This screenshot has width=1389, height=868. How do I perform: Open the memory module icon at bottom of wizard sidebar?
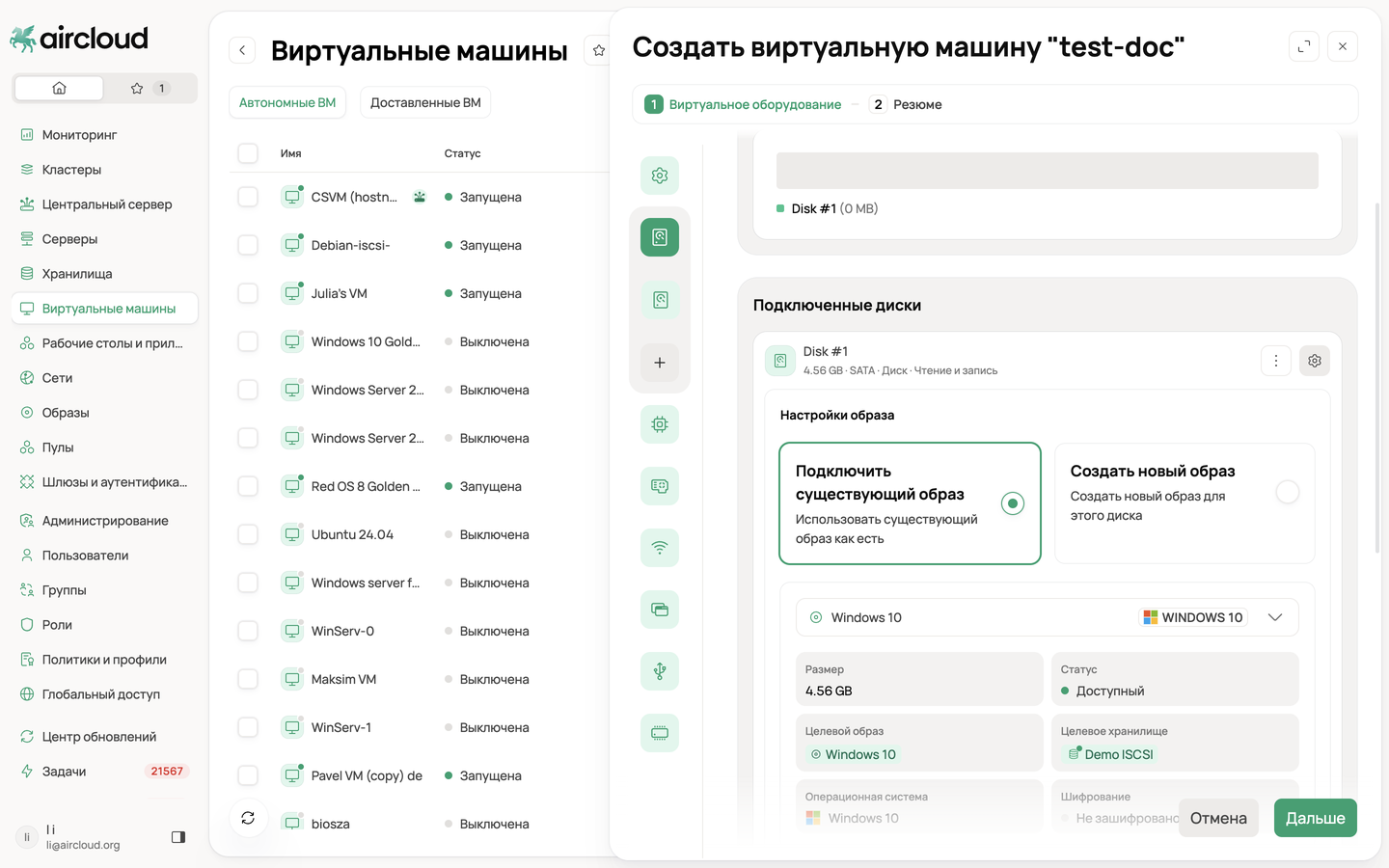[x=660, y=733]
